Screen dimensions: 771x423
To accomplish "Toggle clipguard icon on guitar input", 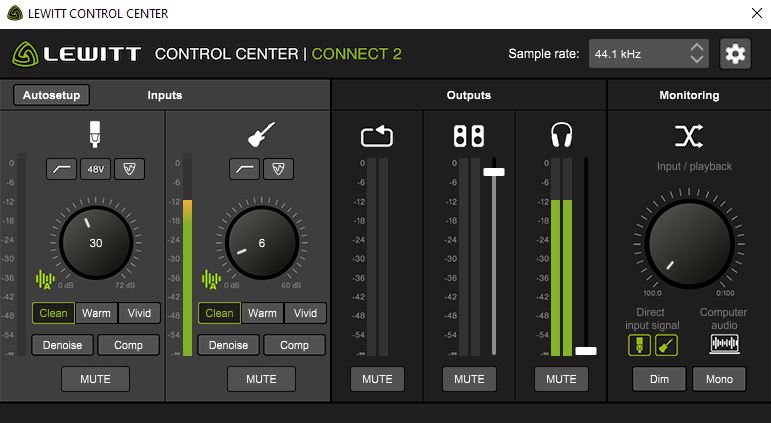I will point(278,169).
